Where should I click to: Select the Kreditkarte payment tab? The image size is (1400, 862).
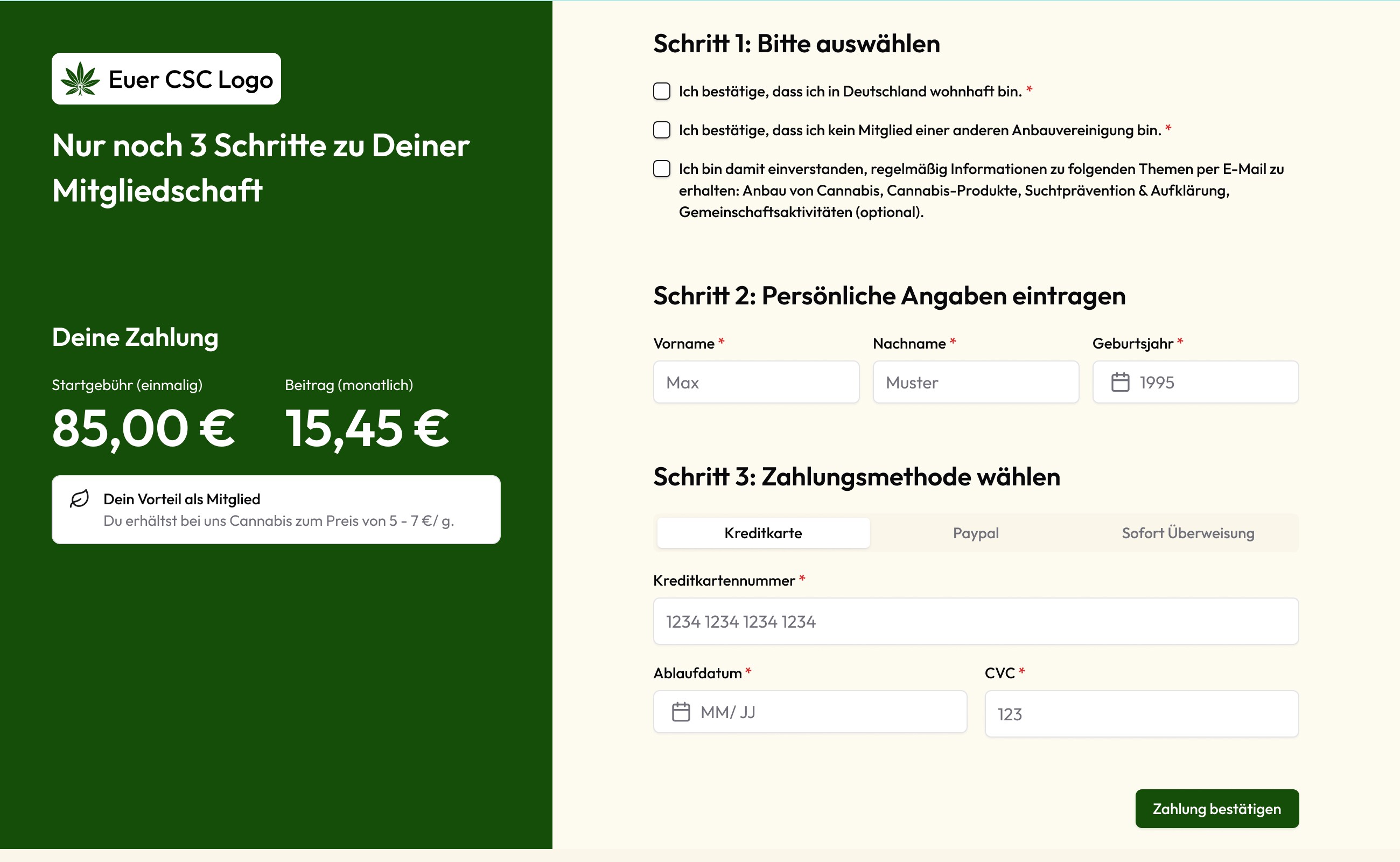[763, 533]
